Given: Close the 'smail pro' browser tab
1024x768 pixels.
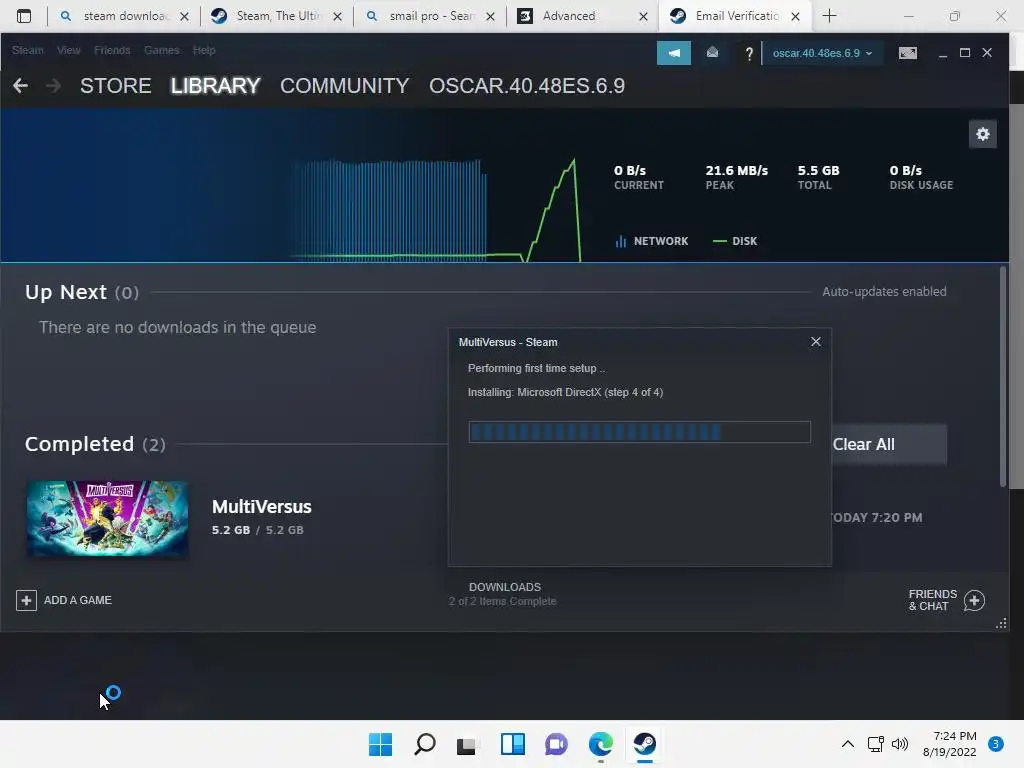Looking at the screenshot, I should pos(490,16).
